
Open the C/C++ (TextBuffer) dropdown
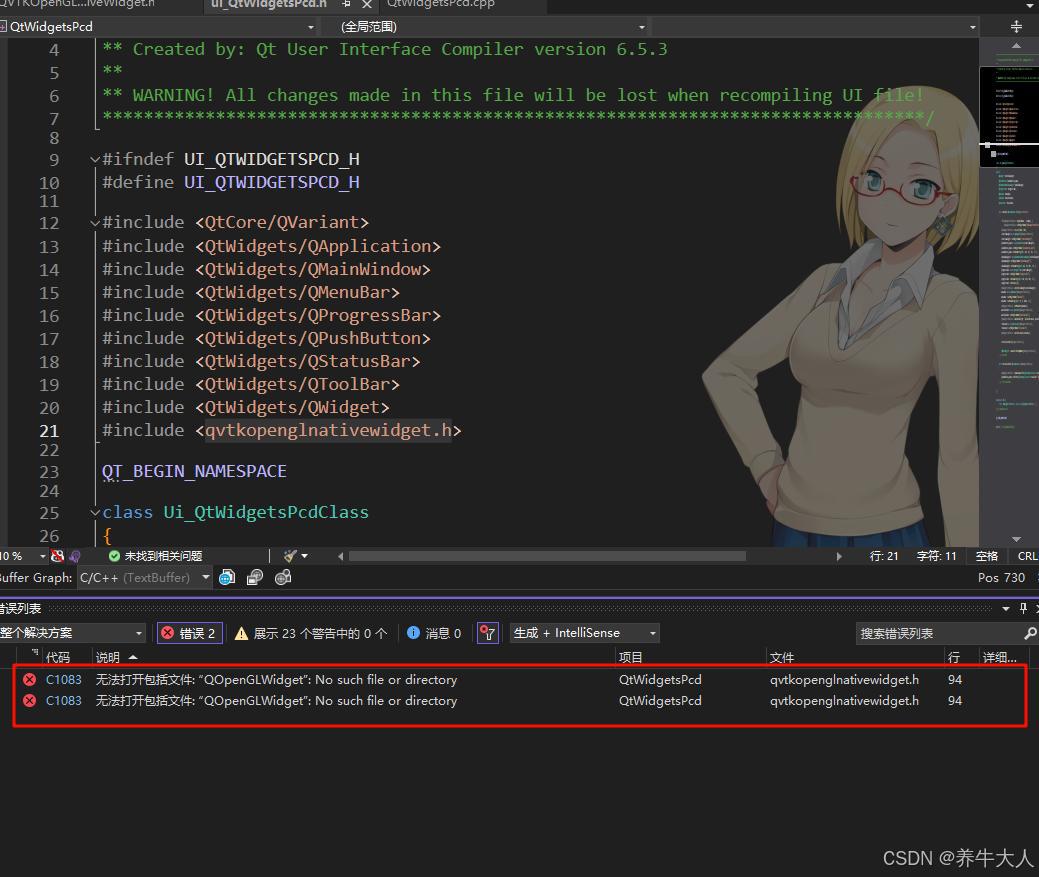(x=144, y=578)
